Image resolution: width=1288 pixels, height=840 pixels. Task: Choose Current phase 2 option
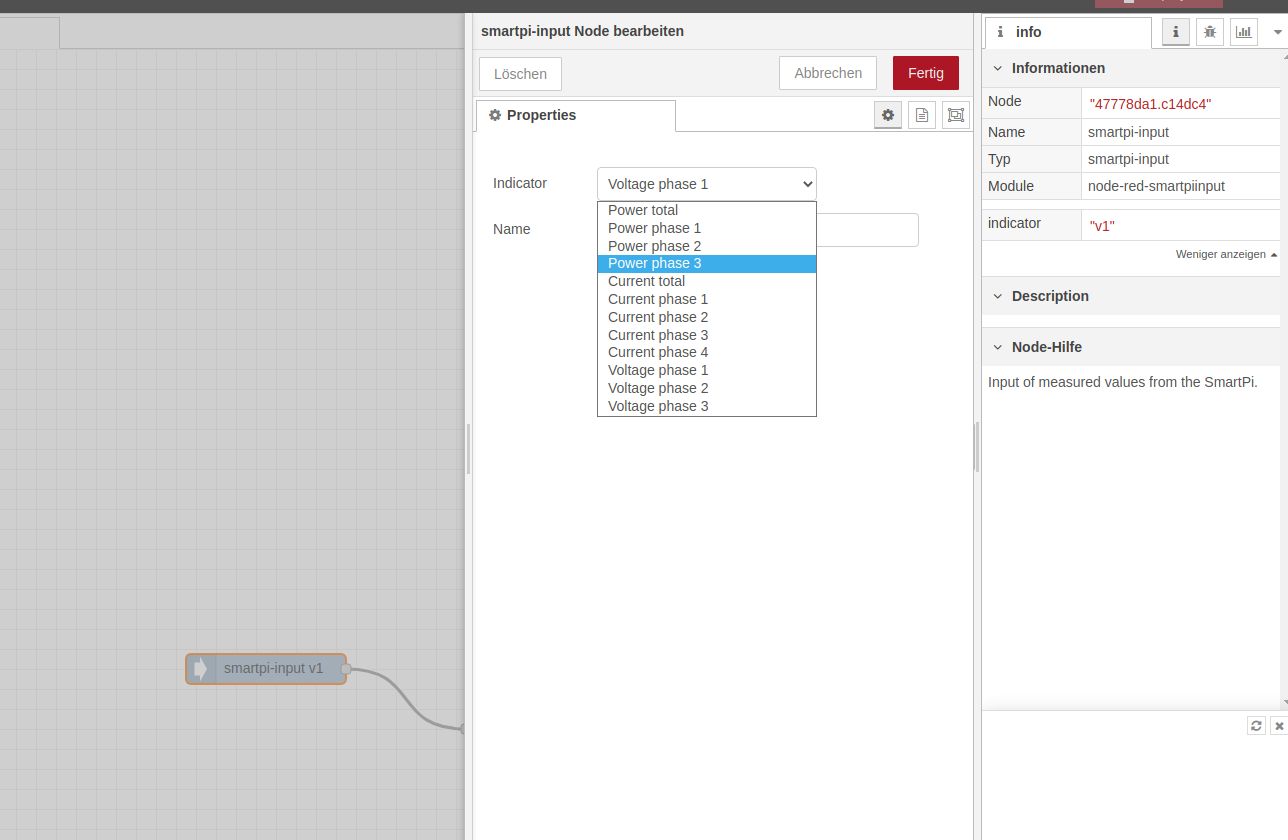707,317
